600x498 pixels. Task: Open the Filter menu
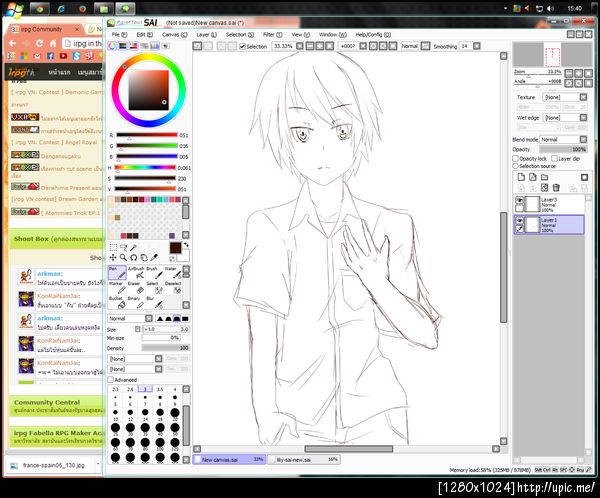272,34
